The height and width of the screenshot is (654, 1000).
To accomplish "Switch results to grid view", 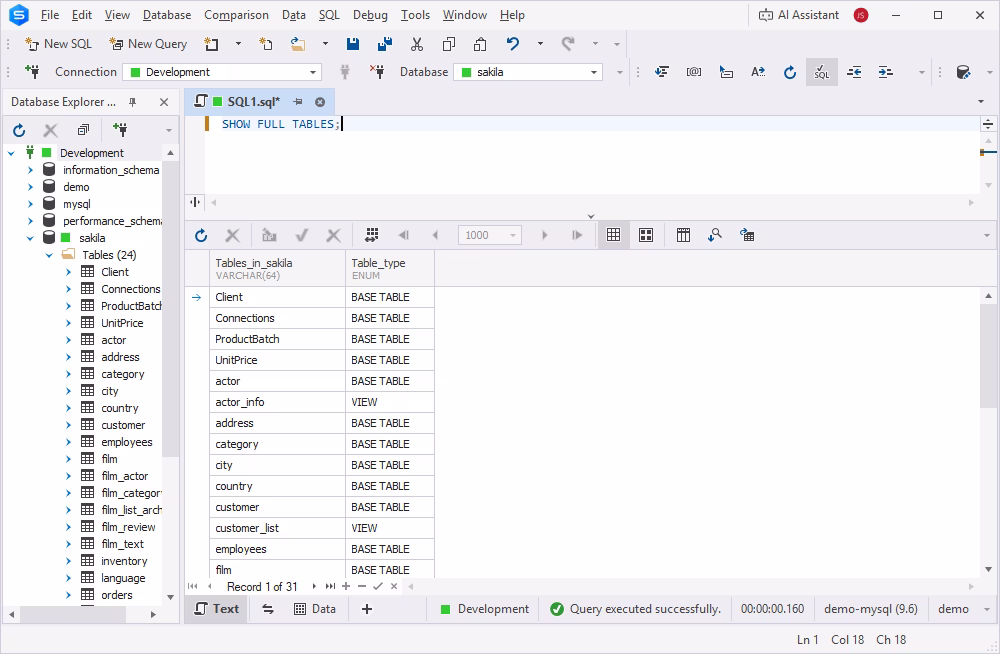I will click(x=614, y=235).
